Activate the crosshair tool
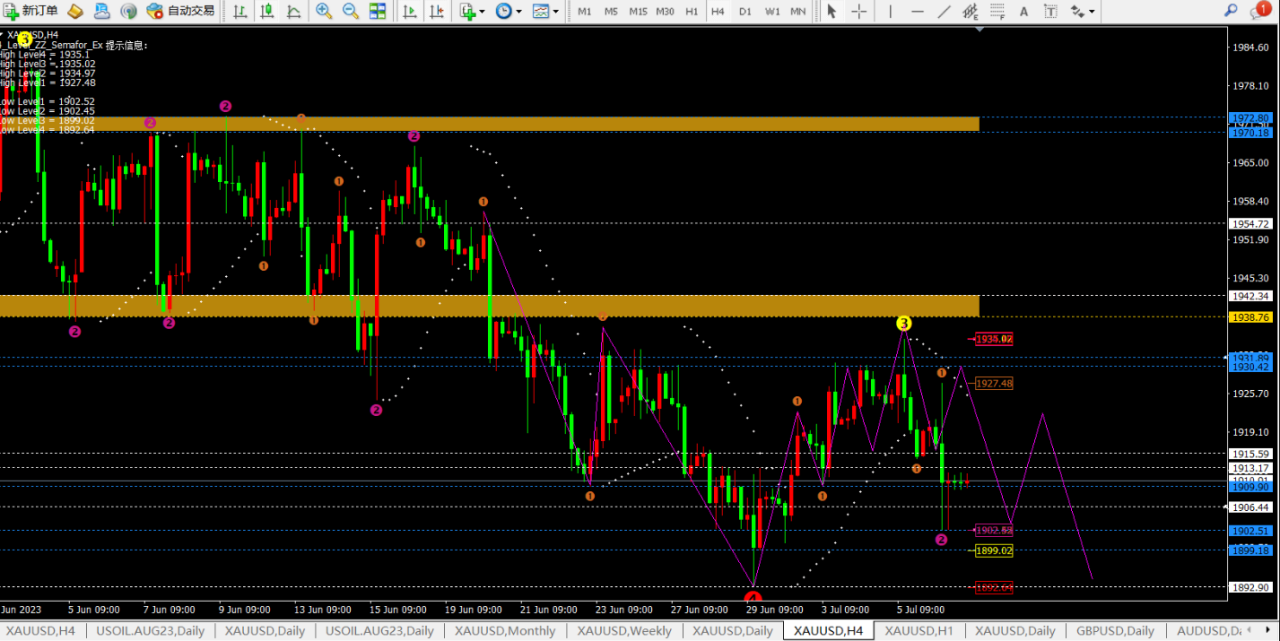This screenshot has width=1280, height=641. 859,11
